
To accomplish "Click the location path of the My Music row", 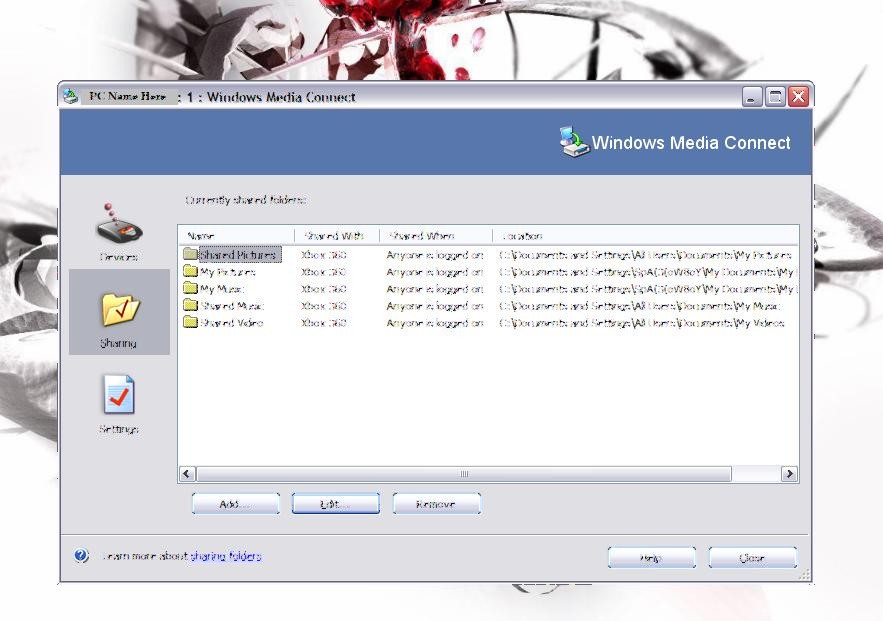I will [648, 289].
